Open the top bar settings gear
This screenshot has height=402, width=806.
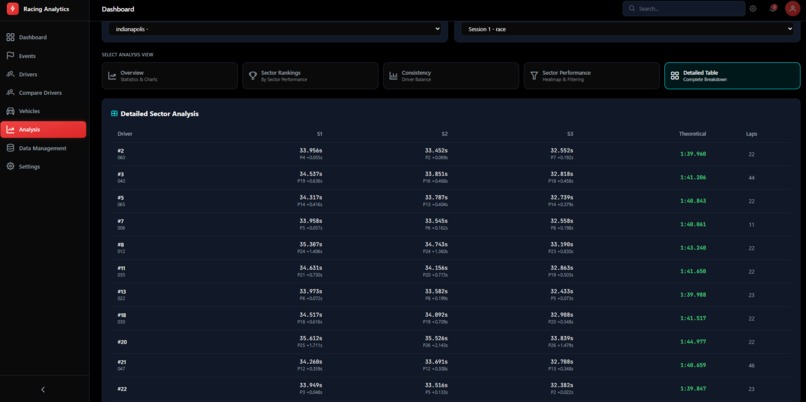[753, 9]
